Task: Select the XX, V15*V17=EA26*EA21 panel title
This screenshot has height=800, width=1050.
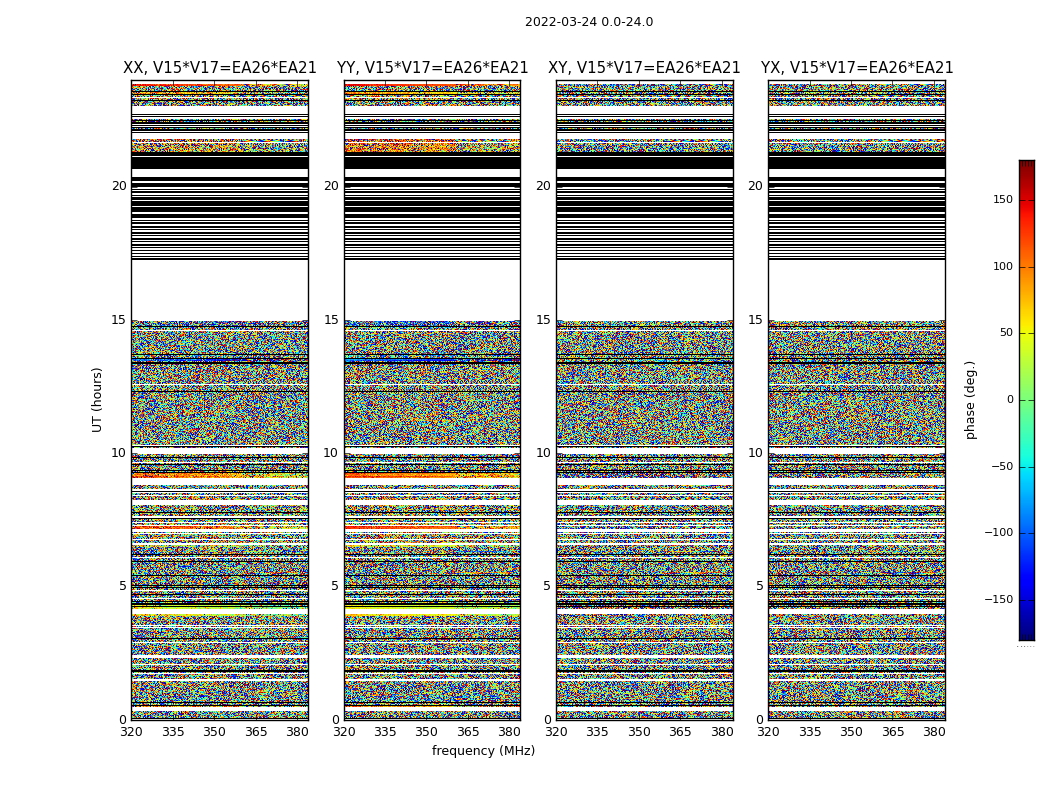Action: [220, 68]
